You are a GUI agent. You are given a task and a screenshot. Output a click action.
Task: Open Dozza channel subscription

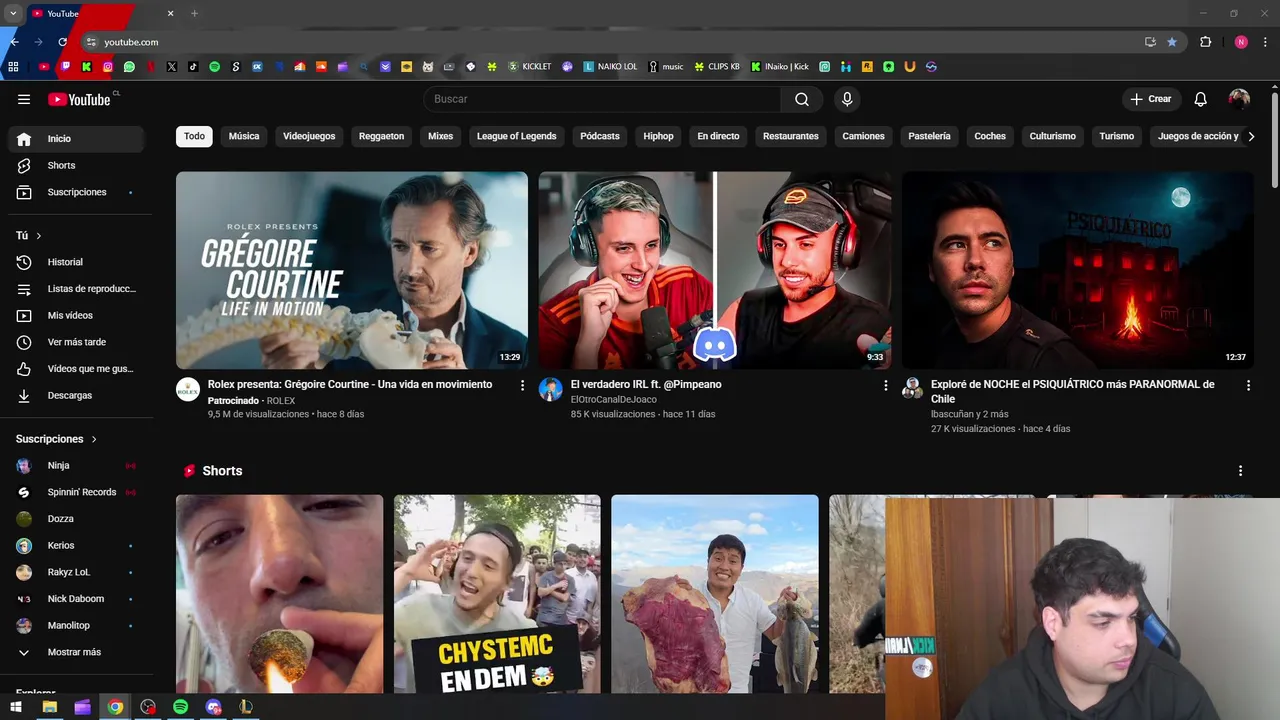point(76,519)
